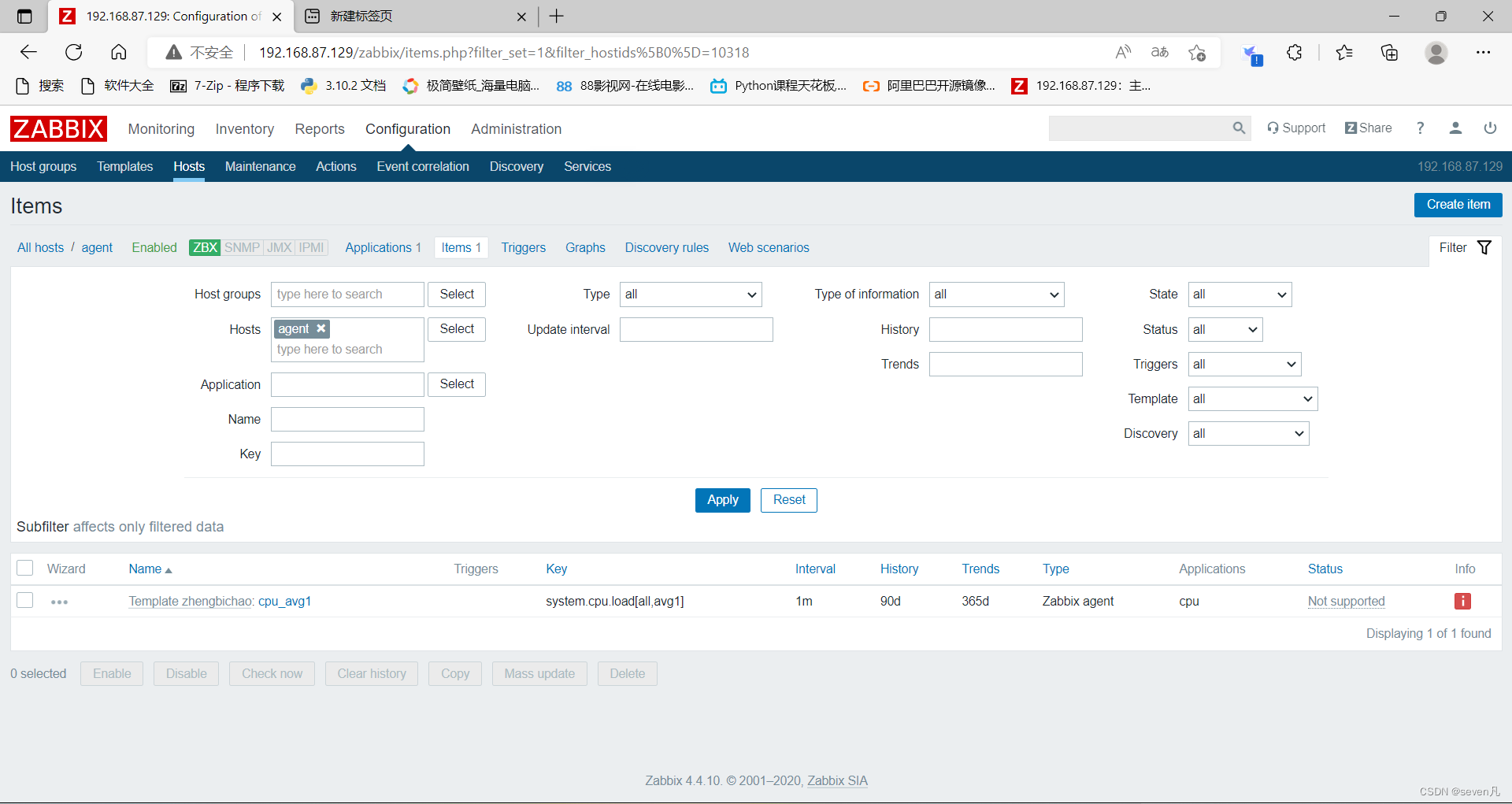Click the browser profile avatar
The image size is (1512, 804).
(x=1436, y=53)
